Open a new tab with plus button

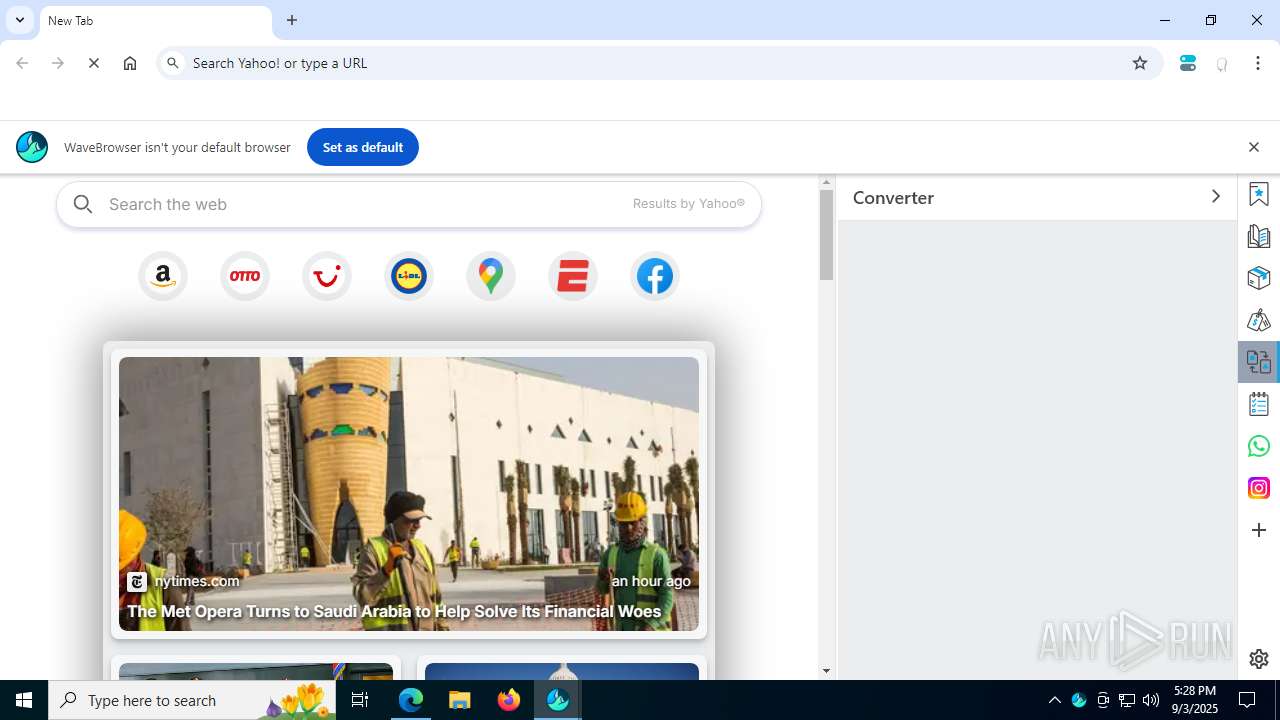292,20
